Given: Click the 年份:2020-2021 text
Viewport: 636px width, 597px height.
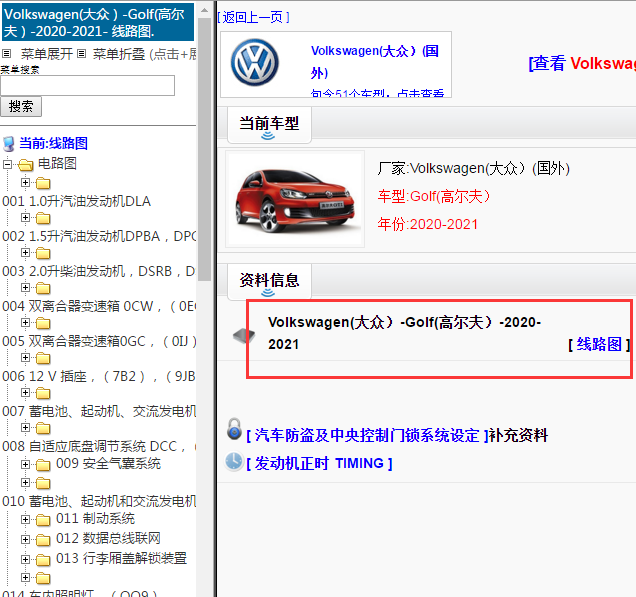Looking at the screenshot, I should pyautogui.click(x=428, y=224).
